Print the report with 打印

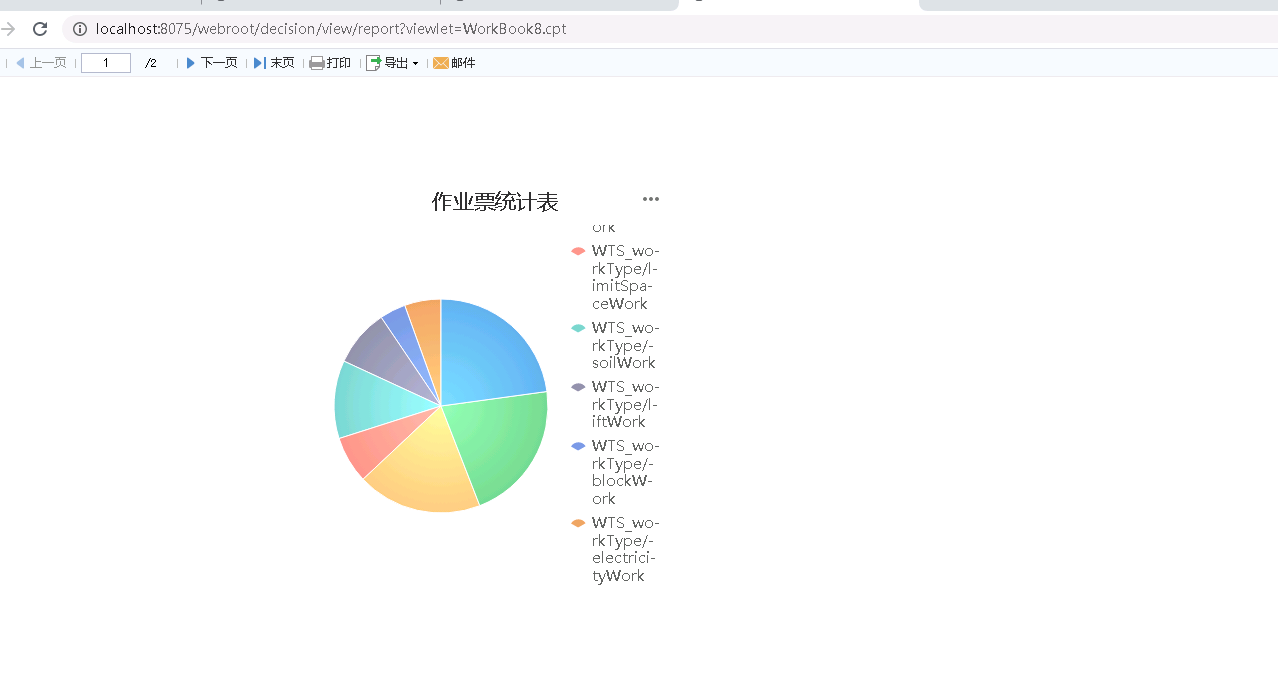tap(330, 63)
